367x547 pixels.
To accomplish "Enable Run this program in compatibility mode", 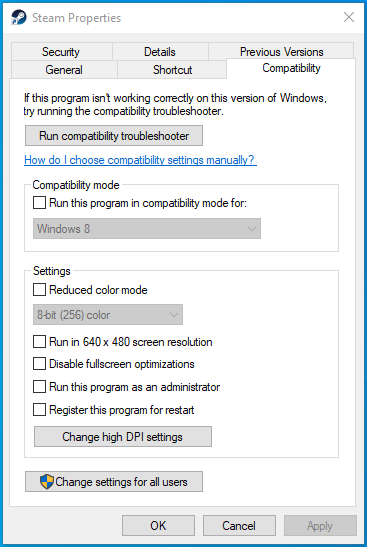I will 39,203.
